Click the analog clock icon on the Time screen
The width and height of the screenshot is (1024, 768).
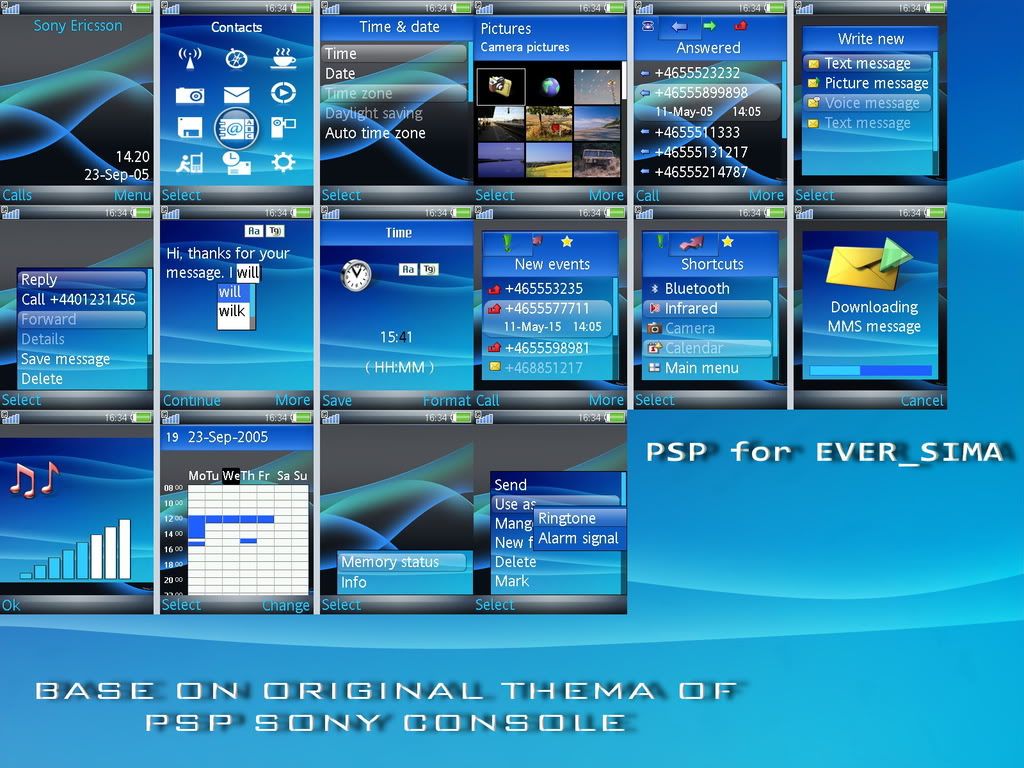[x=356, y=275]
